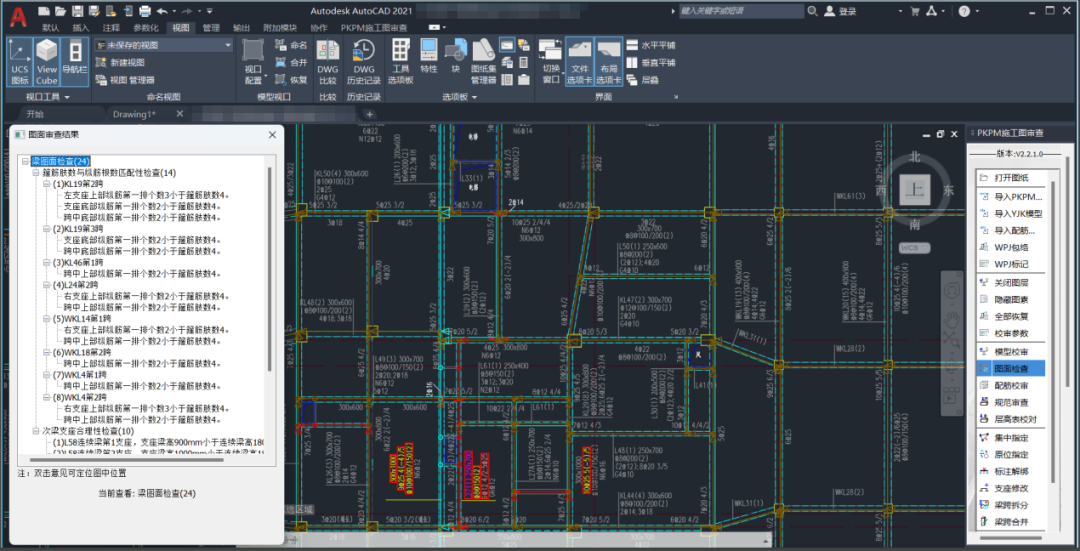Toggle the UCS图标 button in ribbon
1080x551 pixels.
(x=20, y=61)
